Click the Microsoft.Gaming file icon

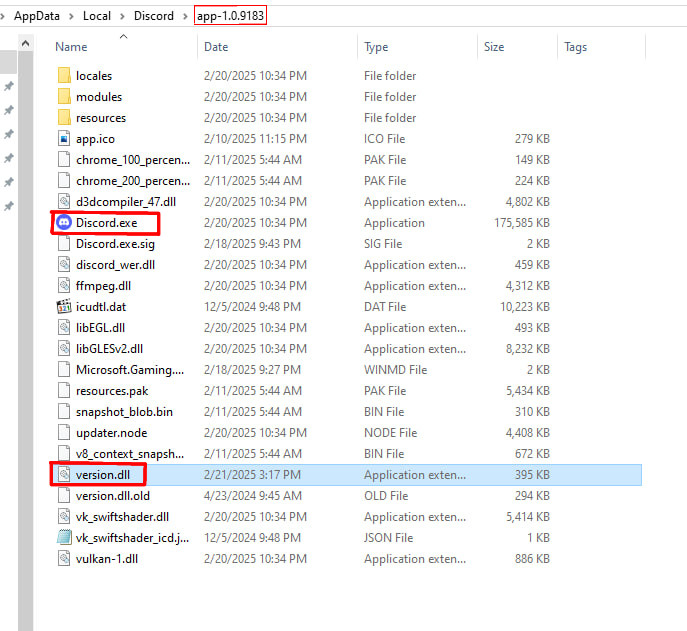click(x=64, y=369)
